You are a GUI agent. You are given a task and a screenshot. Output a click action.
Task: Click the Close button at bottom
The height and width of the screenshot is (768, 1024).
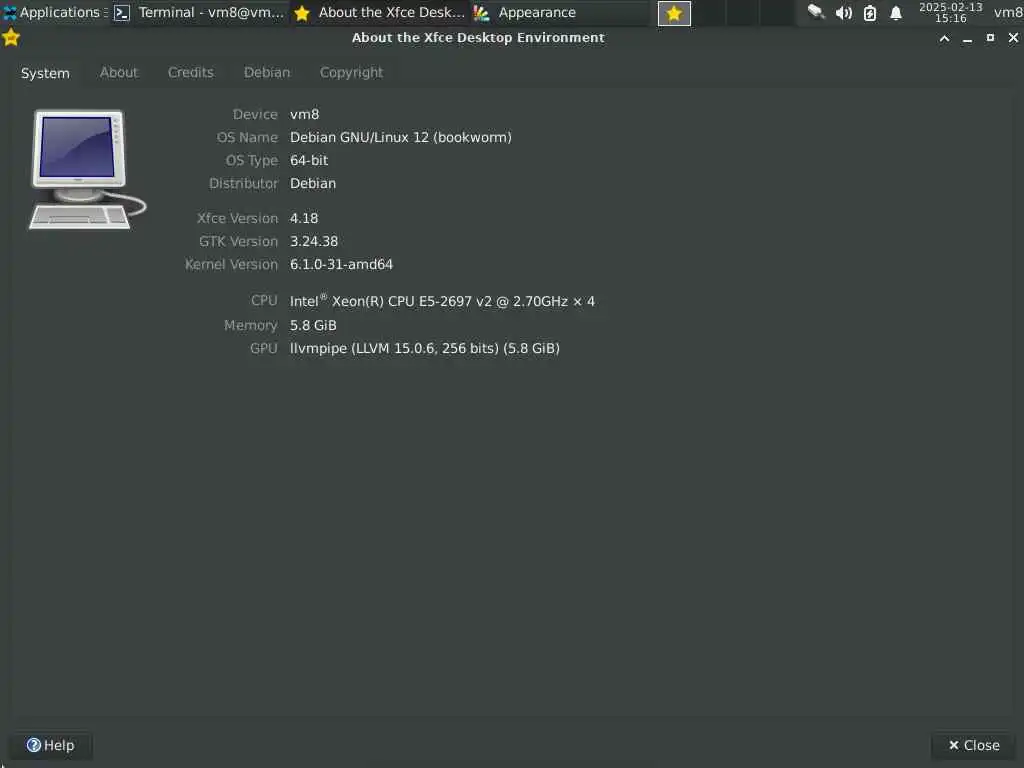974,745
